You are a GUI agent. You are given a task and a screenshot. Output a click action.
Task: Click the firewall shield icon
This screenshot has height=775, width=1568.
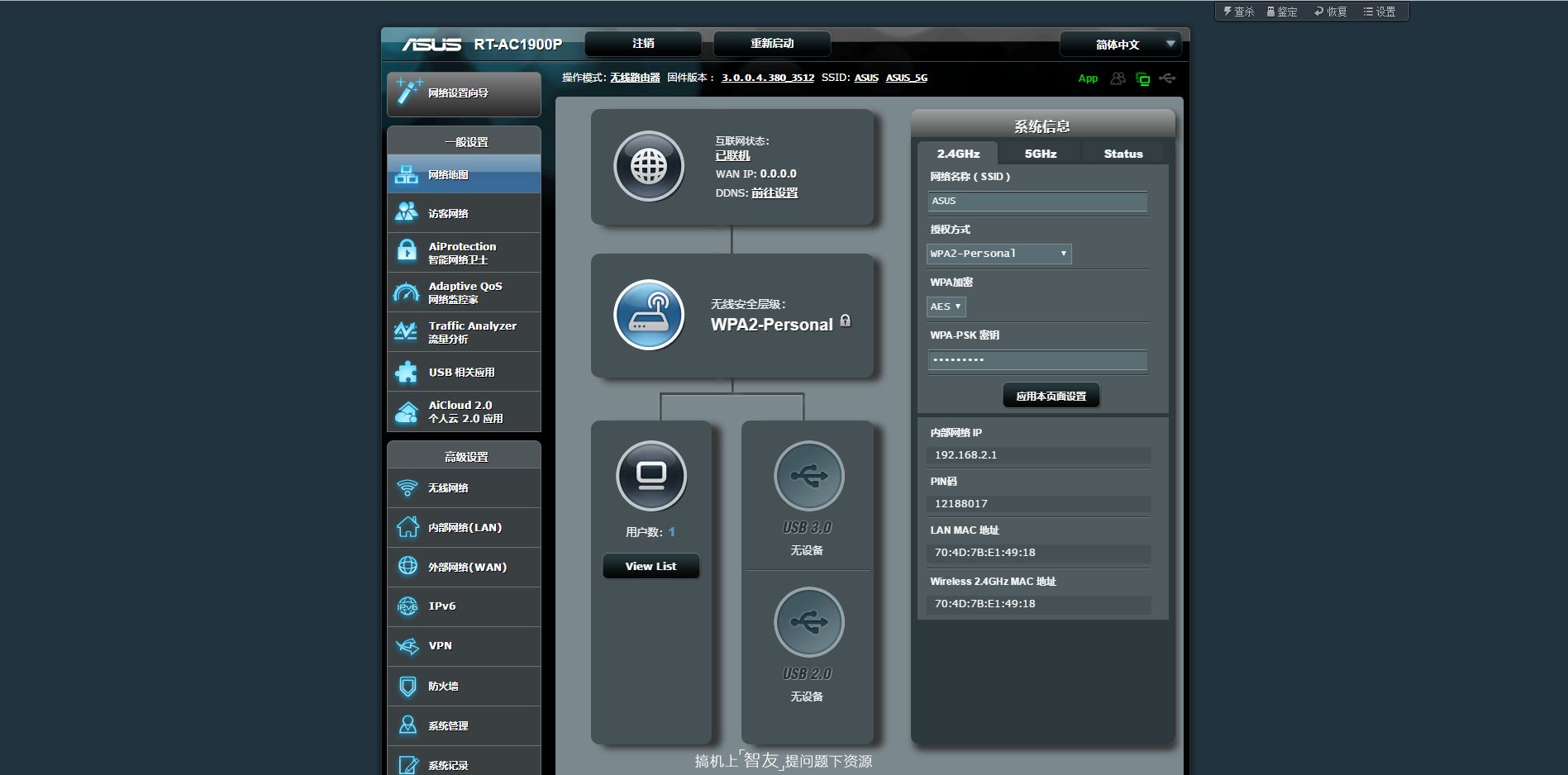pyautogui.click(x=407, y=686)
